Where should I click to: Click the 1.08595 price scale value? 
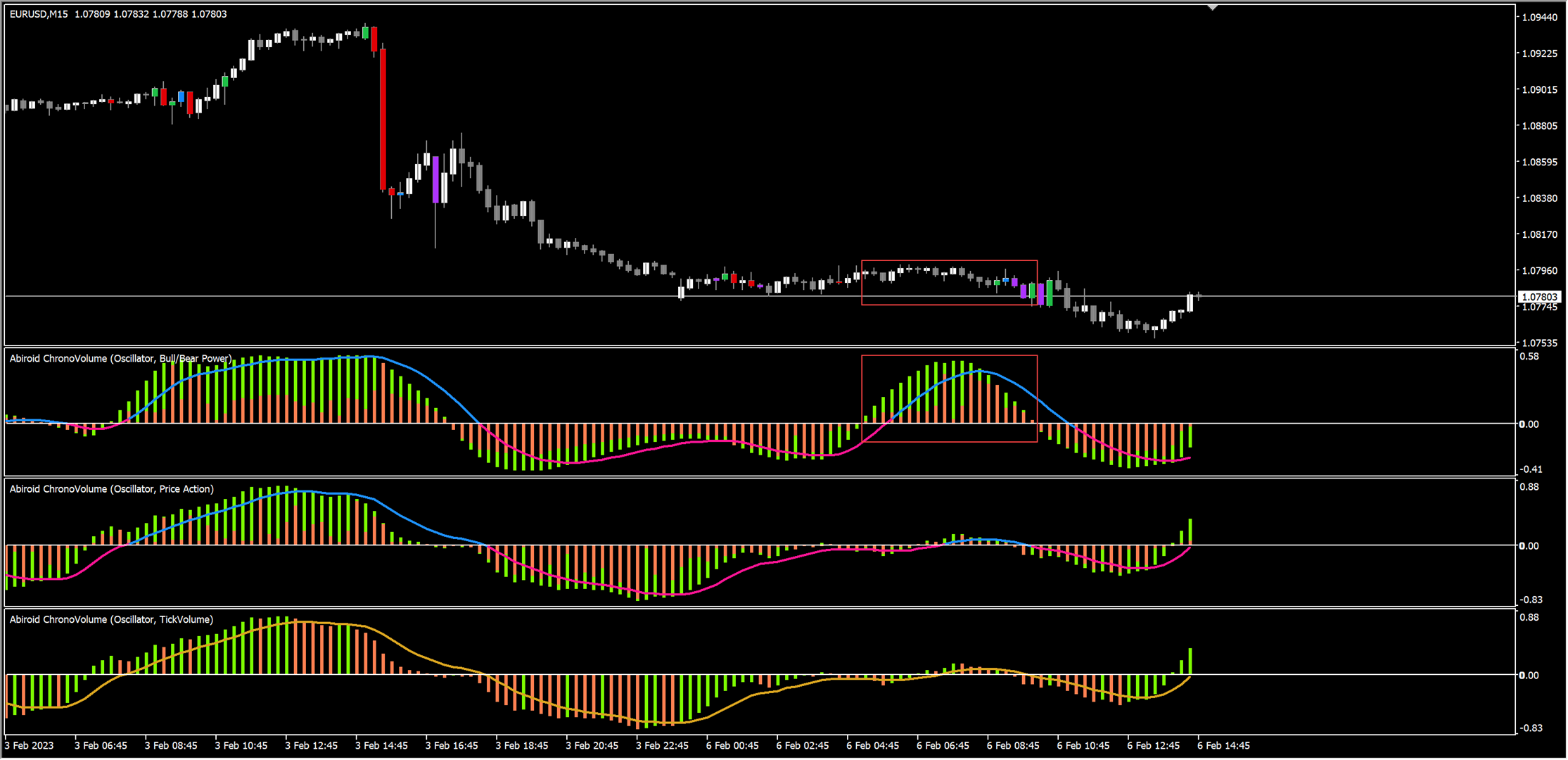coord(1539,162)
